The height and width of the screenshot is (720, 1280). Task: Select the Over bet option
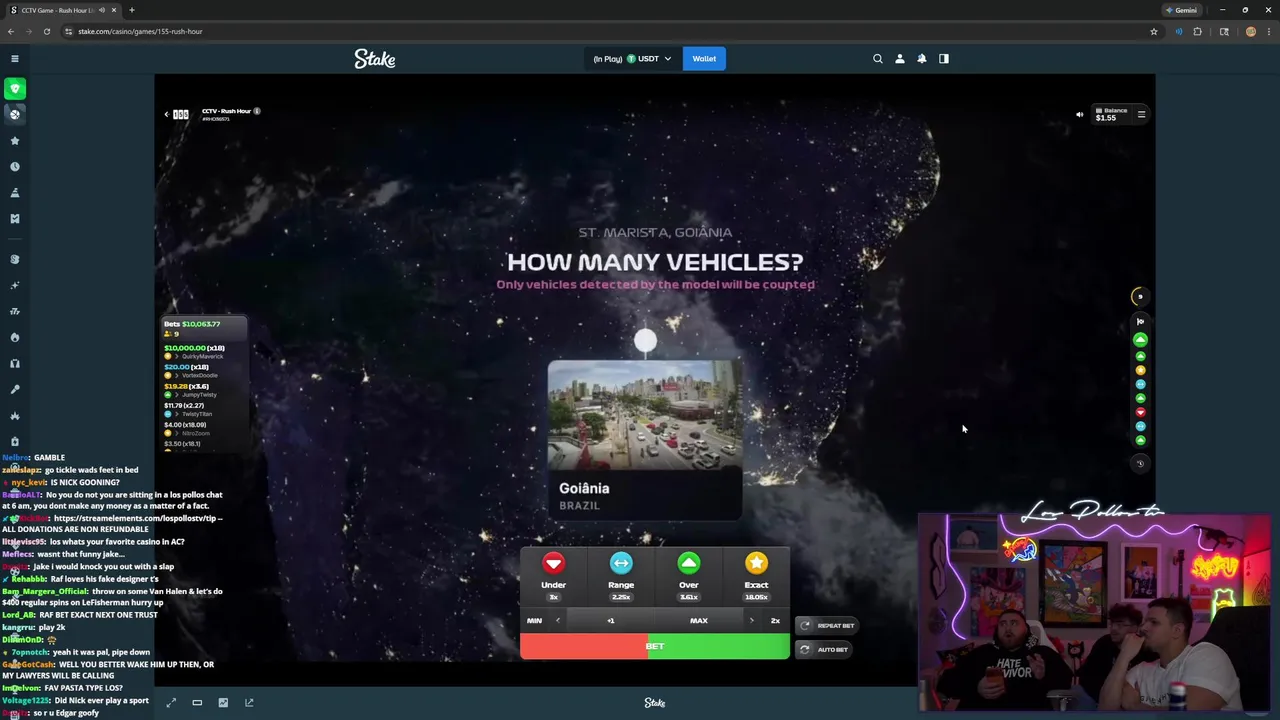[x=689, y=576]
